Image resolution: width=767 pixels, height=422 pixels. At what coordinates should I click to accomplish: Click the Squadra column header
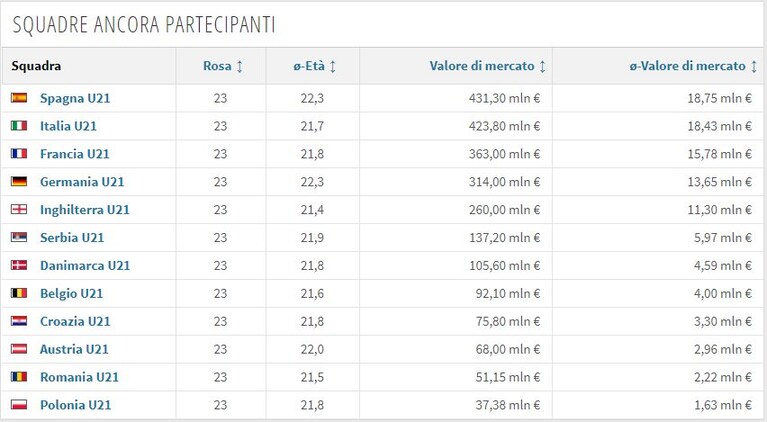tap(36, 66)
